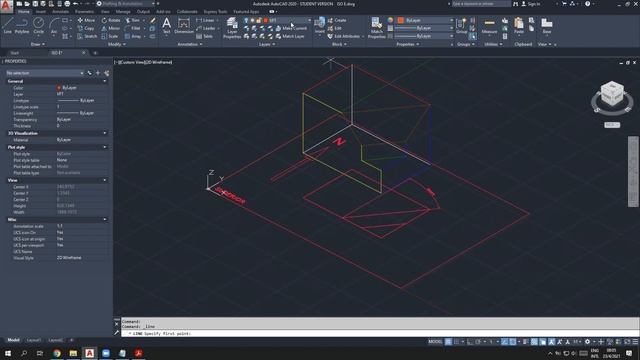Image resolution: width=640 pixels, height=360 pixels.
Task: Select the Polyline tool
Action: (x=22, y=25)
